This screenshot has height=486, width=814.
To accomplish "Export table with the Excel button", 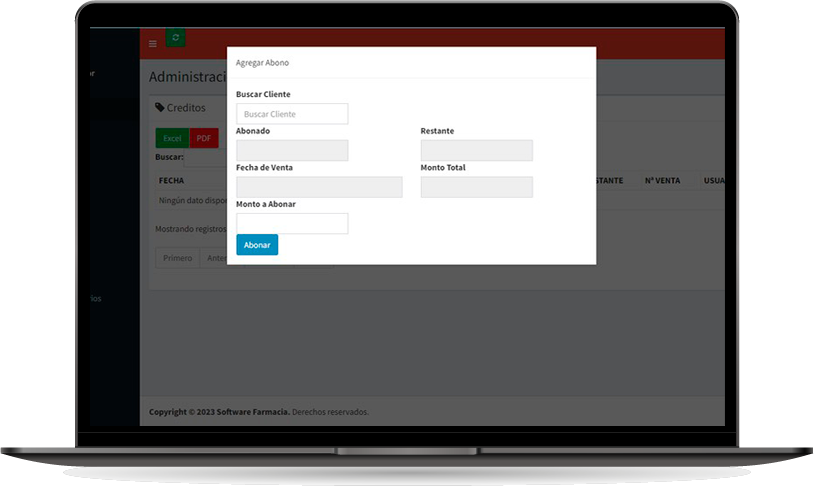I will (172, 138).
